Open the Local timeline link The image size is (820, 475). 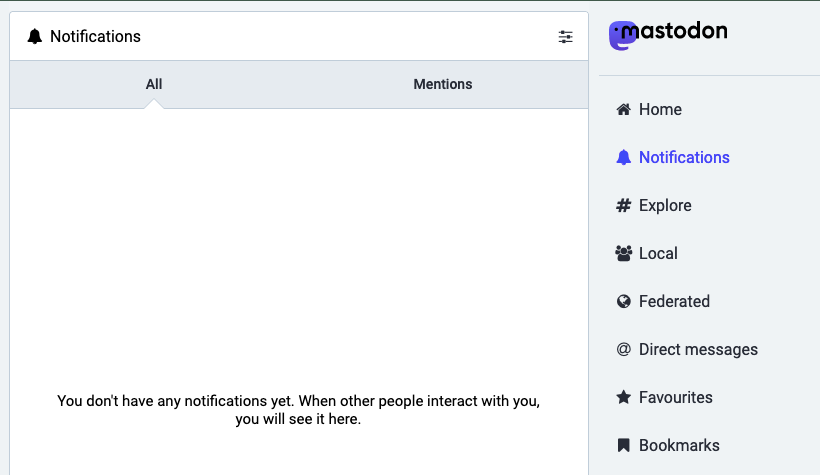click(x=658, y=254)
